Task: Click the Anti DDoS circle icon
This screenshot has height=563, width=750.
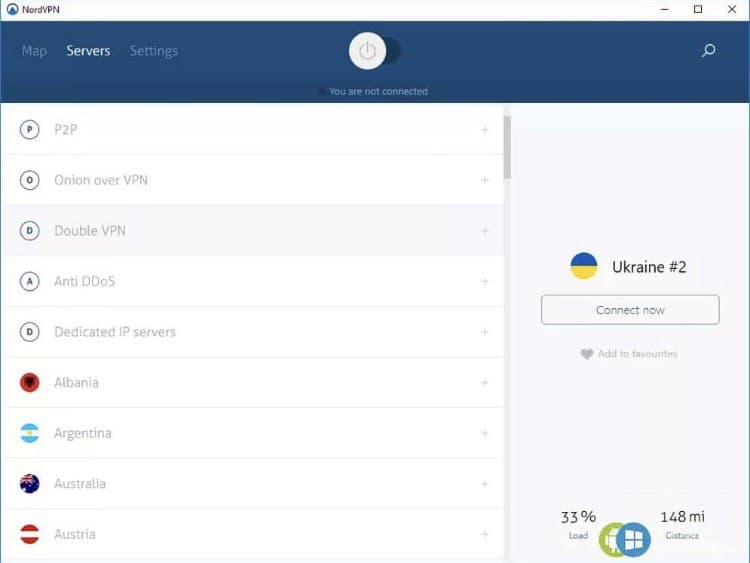Action: pyautogui.click(x=30, y=281)
